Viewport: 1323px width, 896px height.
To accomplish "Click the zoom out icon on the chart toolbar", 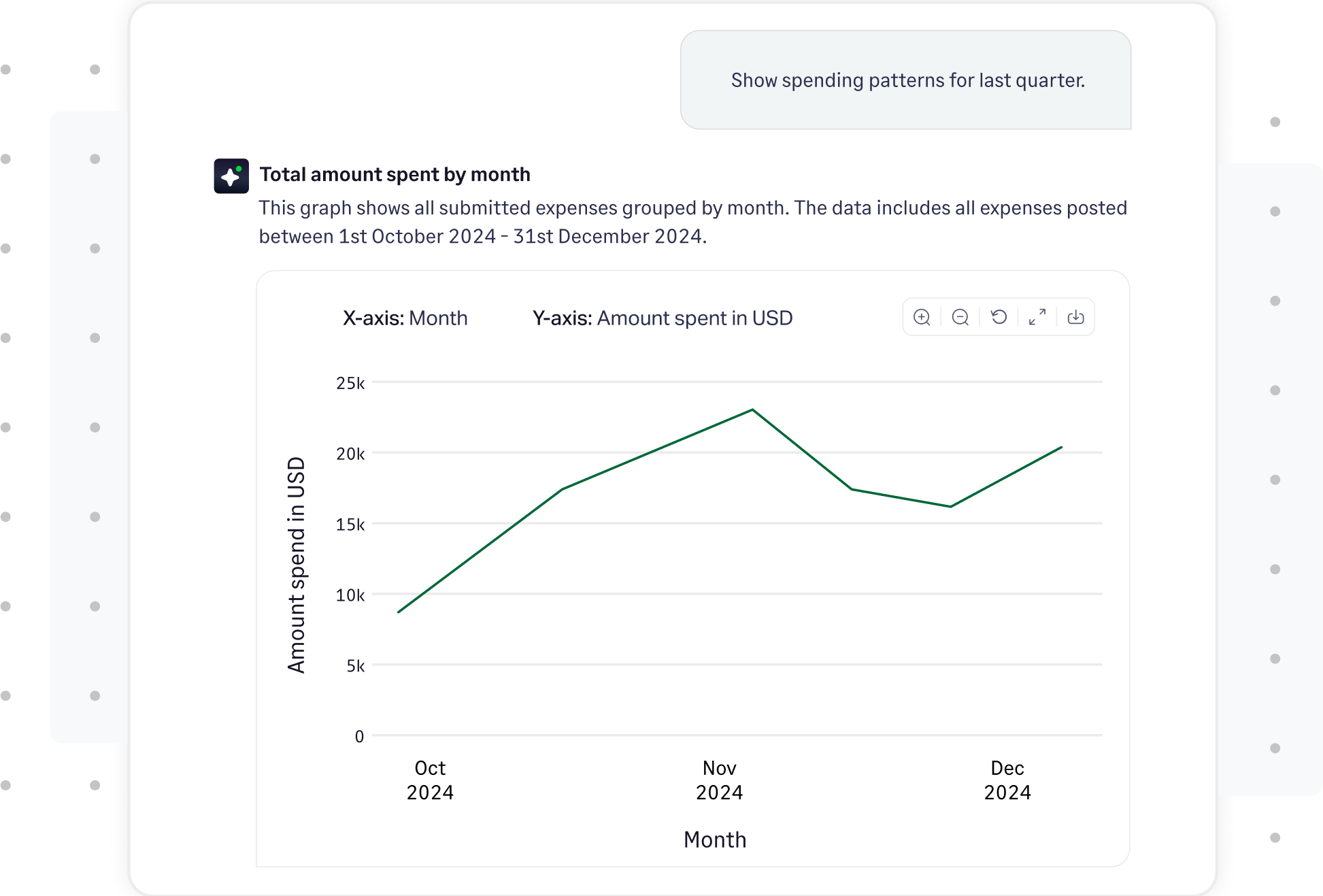I will [x=960, y=316].
